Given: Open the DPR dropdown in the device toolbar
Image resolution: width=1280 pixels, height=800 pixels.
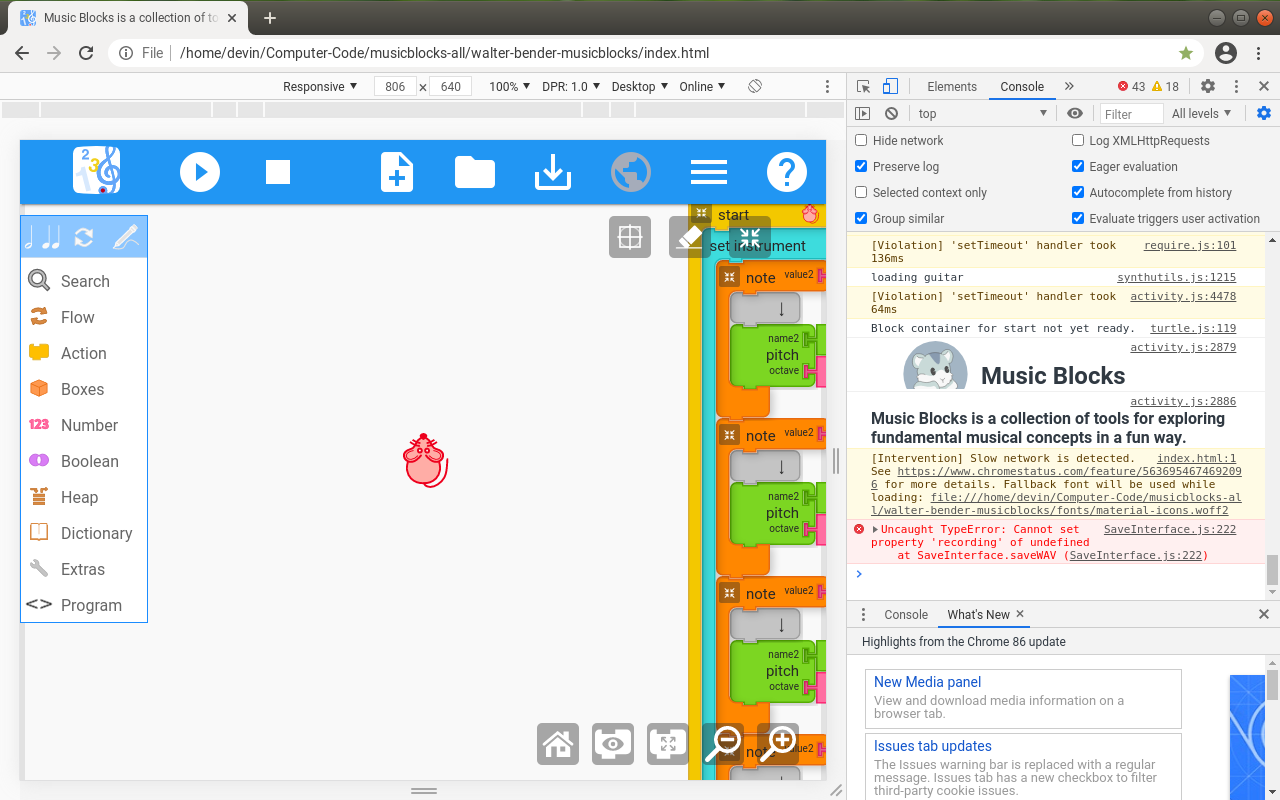Looking at the screenshot, I should point(571,86).
